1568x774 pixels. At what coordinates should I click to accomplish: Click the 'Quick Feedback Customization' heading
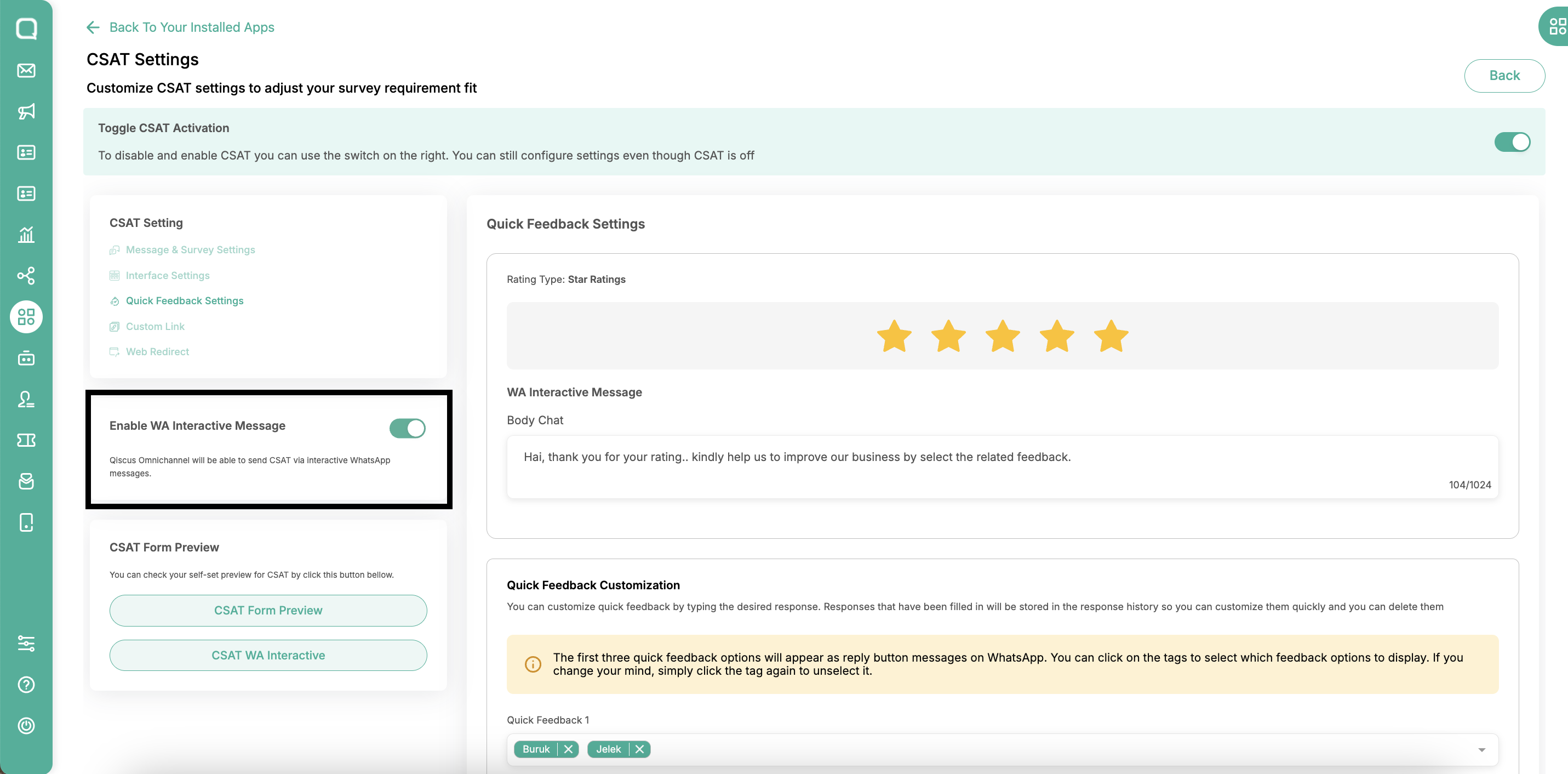593,585
